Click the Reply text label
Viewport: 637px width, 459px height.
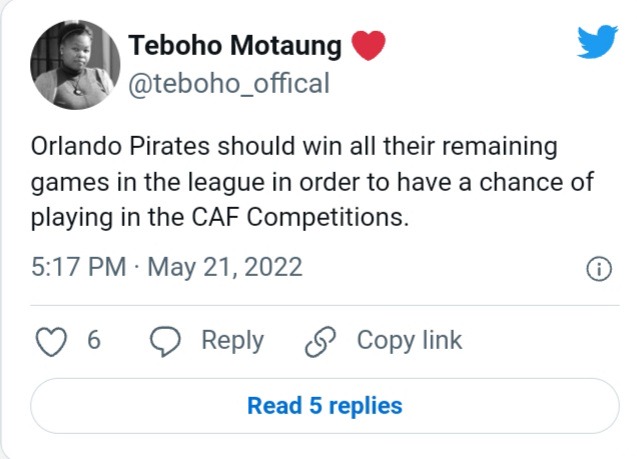click(232, 341)
